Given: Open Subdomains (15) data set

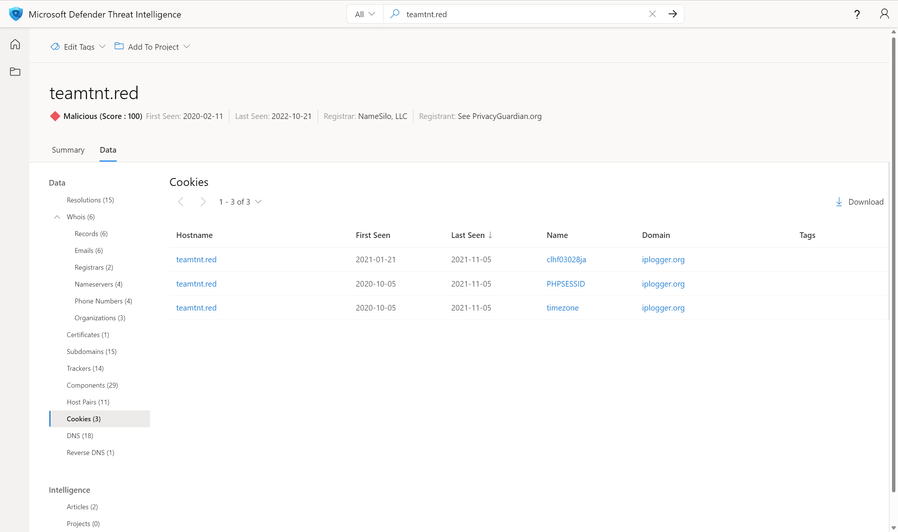Looking at the screenshot, I should pyautogui.click(x=92, y=352).
